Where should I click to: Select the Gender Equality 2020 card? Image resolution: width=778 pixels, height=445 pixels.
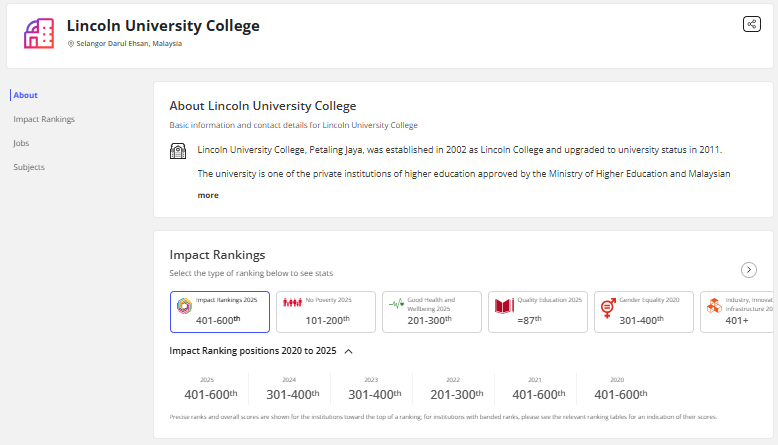pos(644,312)
